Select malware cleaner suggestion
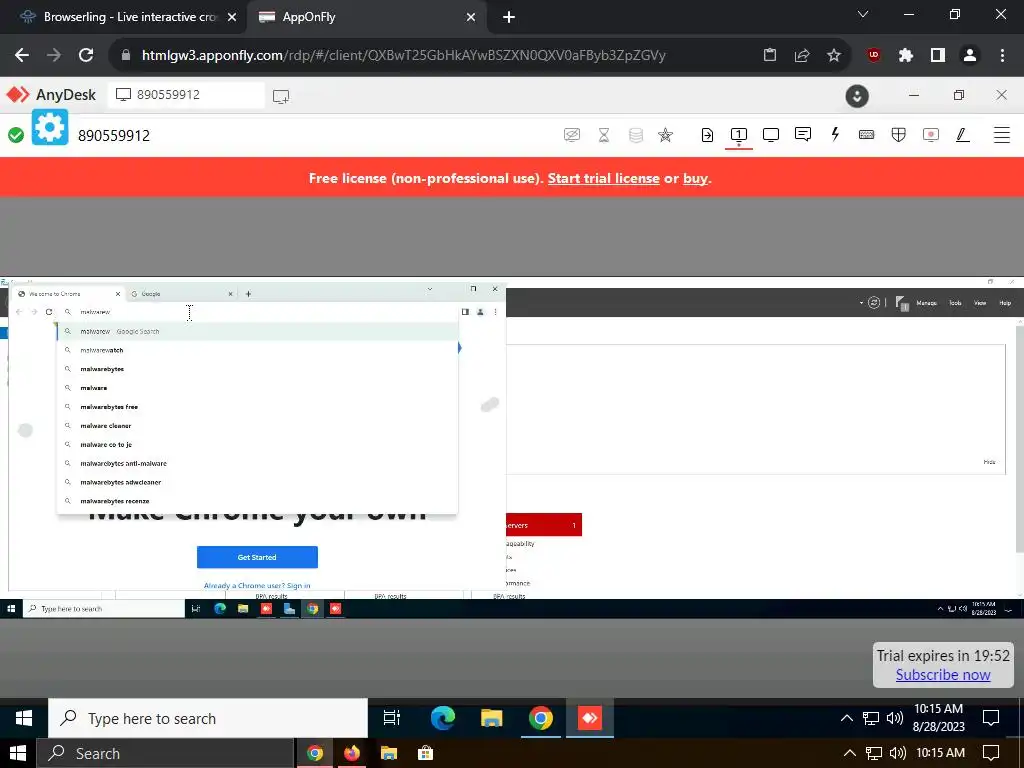 click(257, 426)
